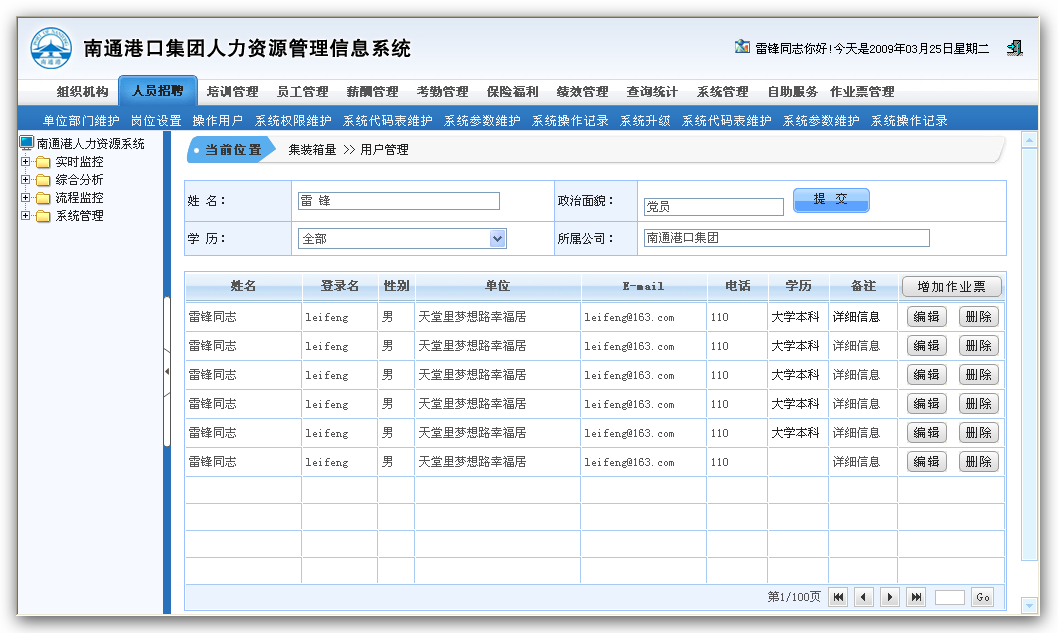Viewport: 1058px width, 633px height.
Task: Click the Go pagination button
Action: click(x=981, y=596)
